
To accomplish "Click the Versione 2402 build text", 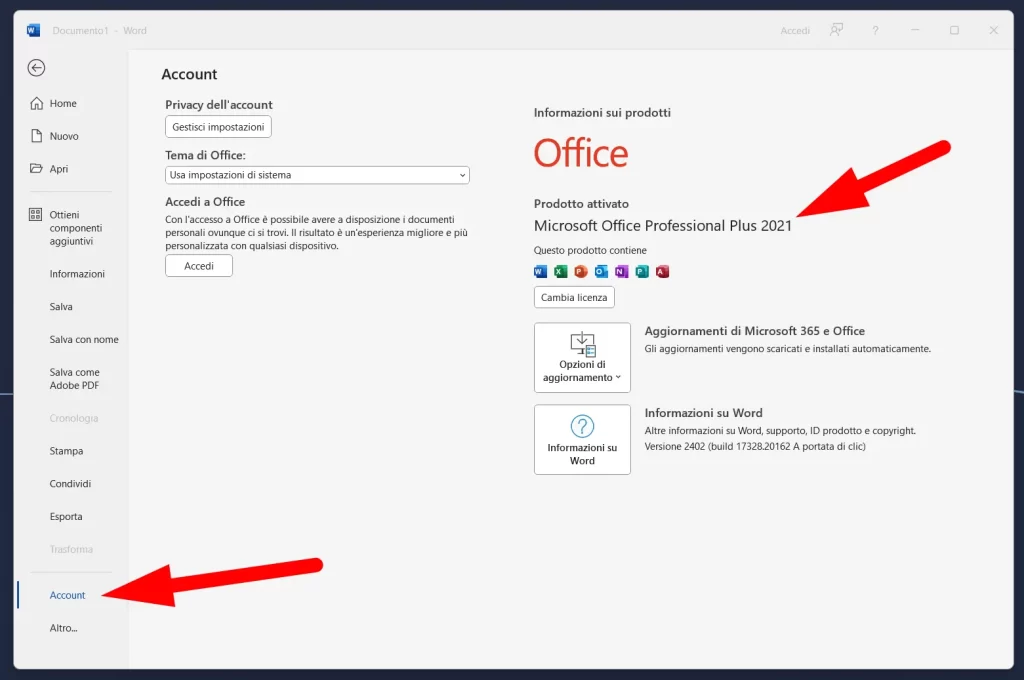I will [x=755, y=446].
